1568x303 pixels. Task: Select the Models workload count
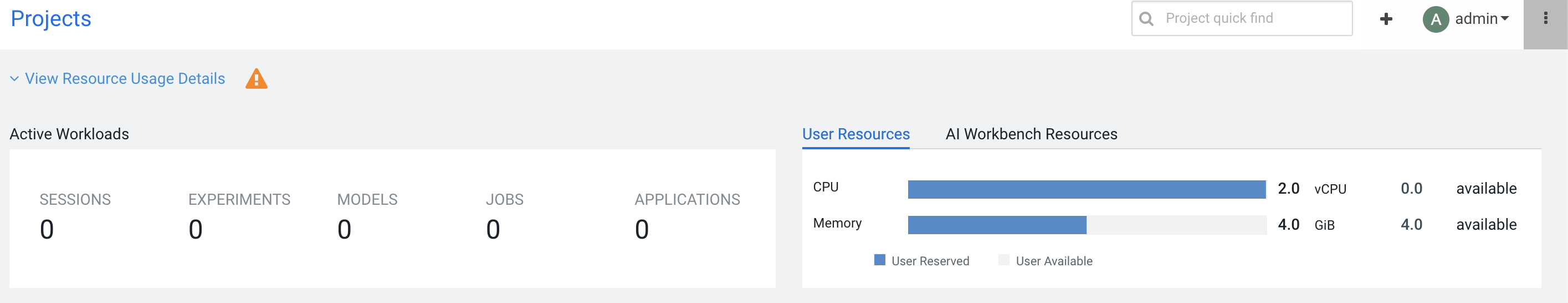[x=344, y=230]
